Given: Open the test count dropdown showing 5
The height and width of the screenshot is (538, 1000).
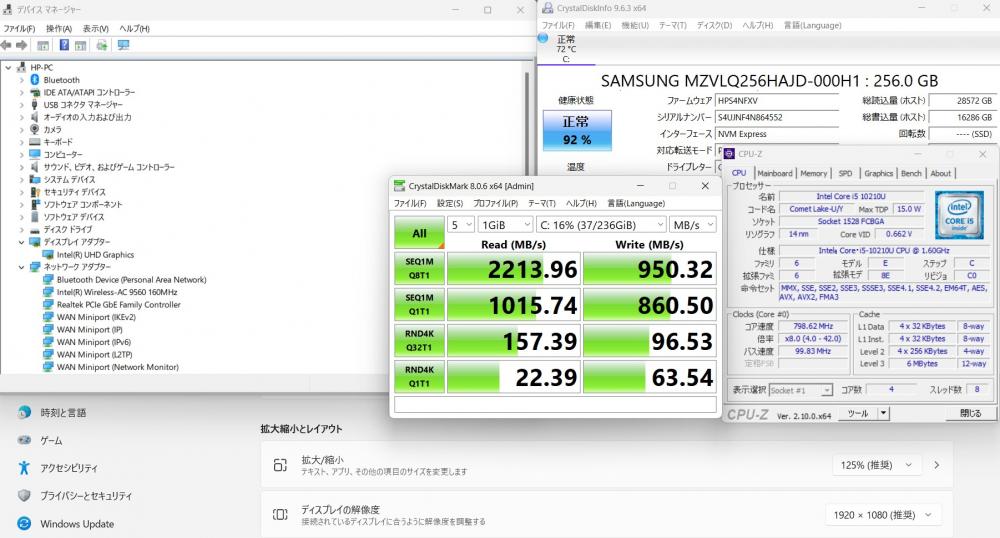Looking at the screenshot, I should (461, 225).
